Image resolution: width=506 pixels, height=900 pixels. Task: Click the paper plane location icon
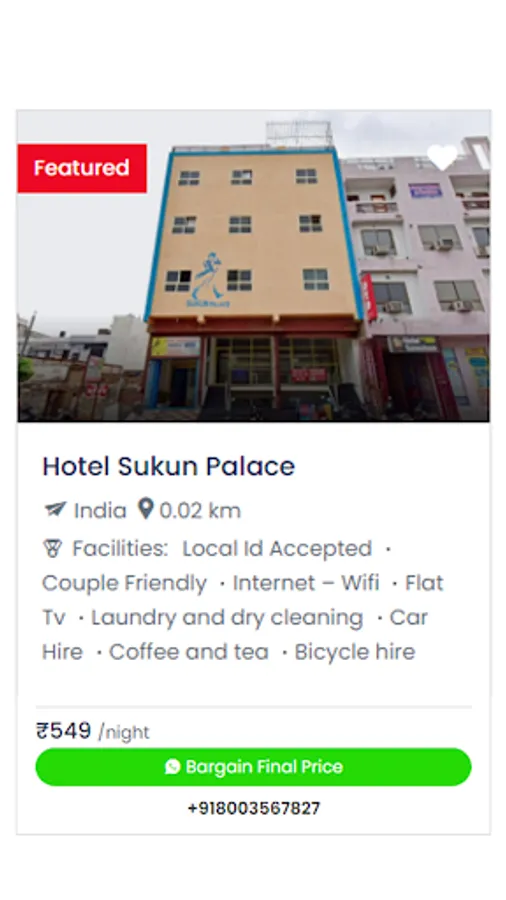pyautogui.click(x=55, y=509)
